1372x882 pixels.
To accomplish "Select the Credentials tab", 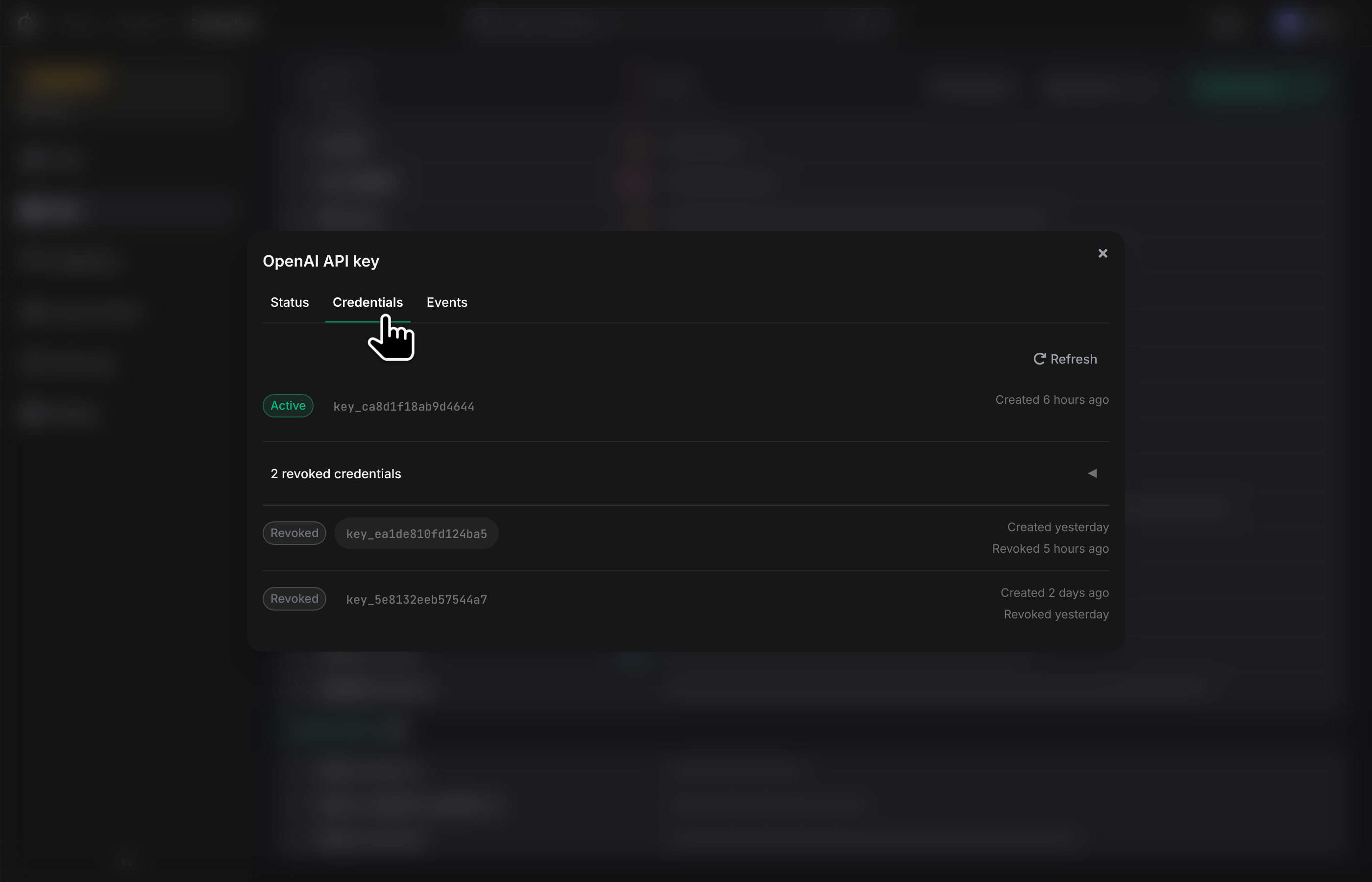I will point(367,302).
